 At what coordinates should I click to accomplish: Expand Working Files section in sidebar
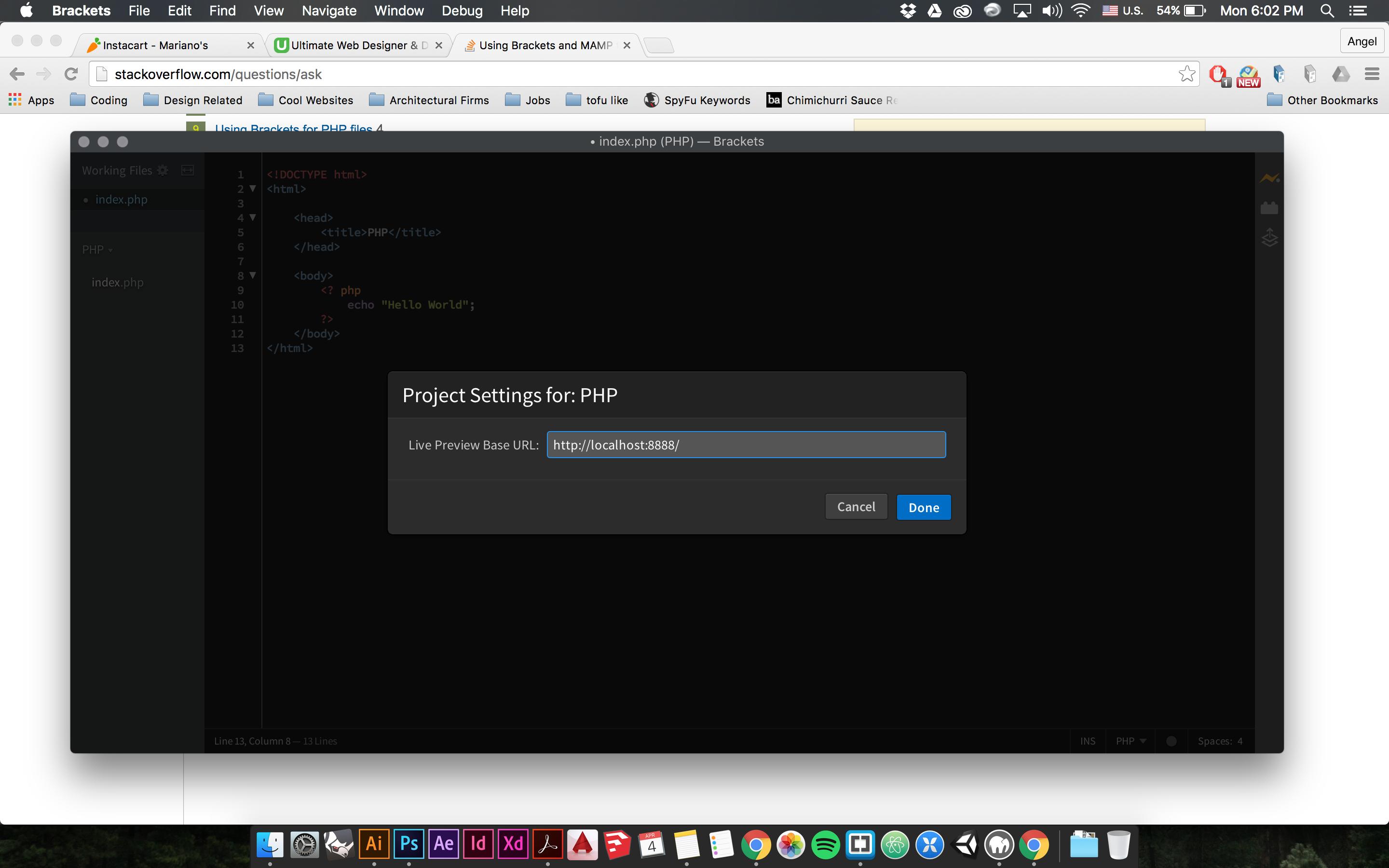pos(116,170)
